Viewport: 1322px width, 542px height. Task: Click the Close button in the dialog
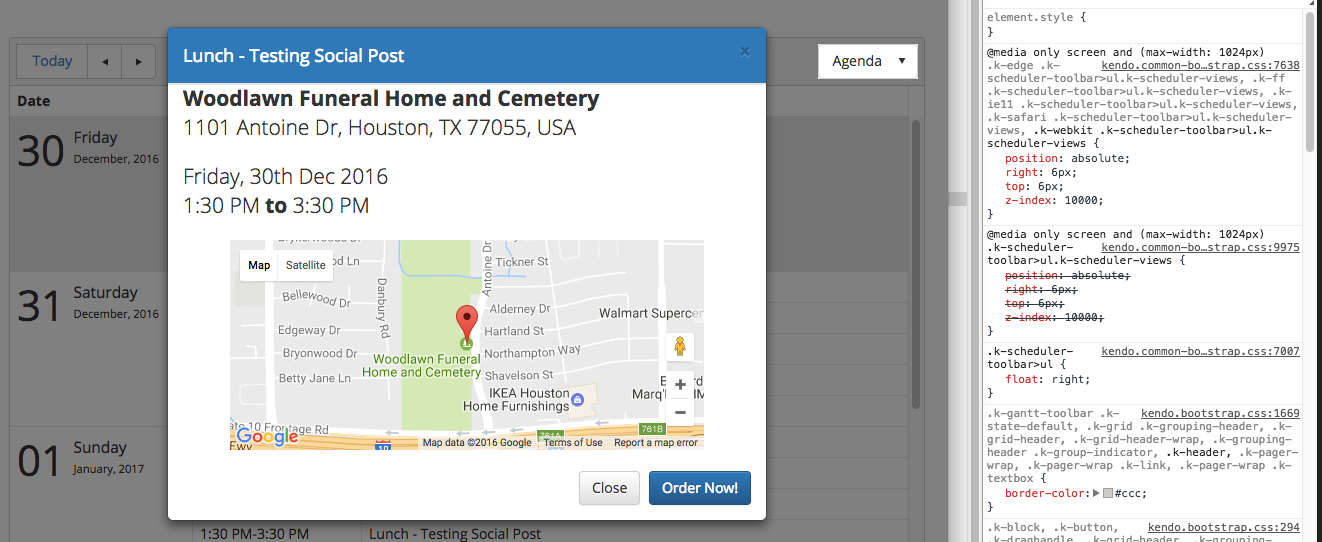pyautogui.click(x=609, y=488)
